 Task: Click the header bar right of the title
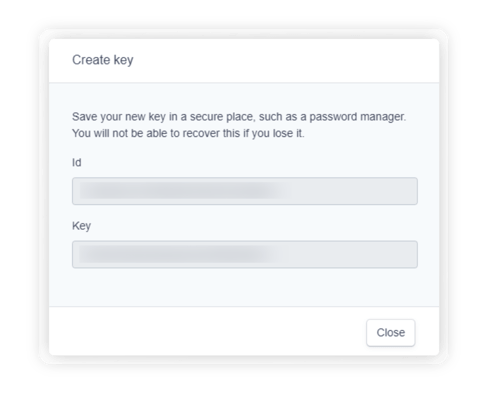[287, 60]
